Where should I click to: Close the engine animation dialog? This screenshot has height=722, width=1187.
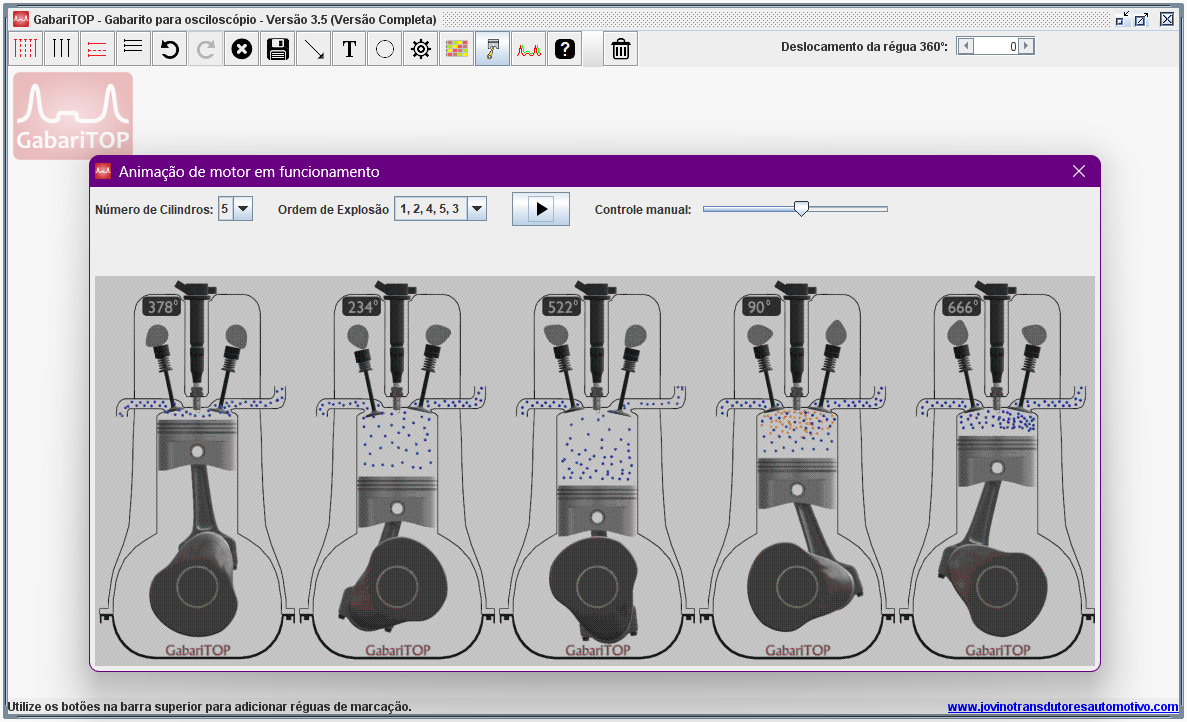pyautogui.click(x=1079, y=172)
